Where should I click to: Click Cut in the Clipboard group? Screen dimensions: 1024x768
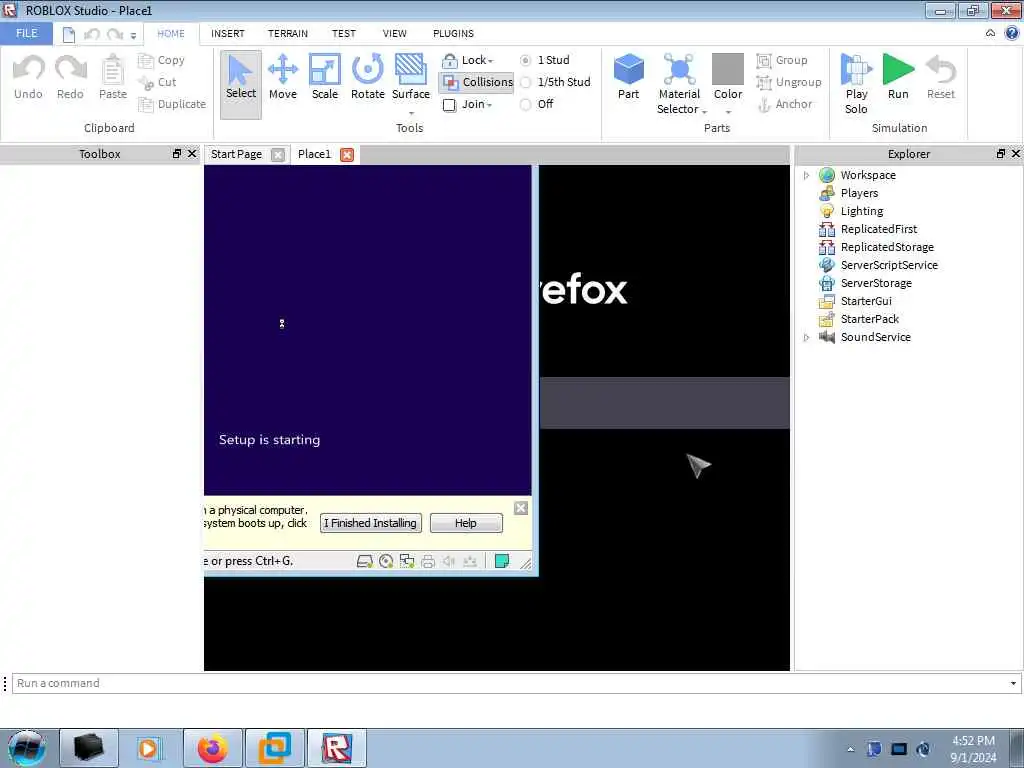point(157,82)
